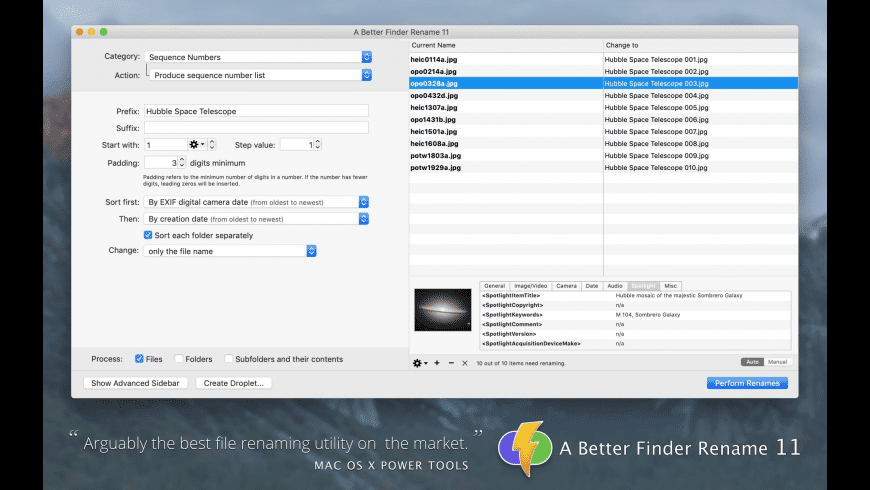The width and height of the screenshot is (870, 490).
Task: Click the Suffix text field
Action: (256, 128)
